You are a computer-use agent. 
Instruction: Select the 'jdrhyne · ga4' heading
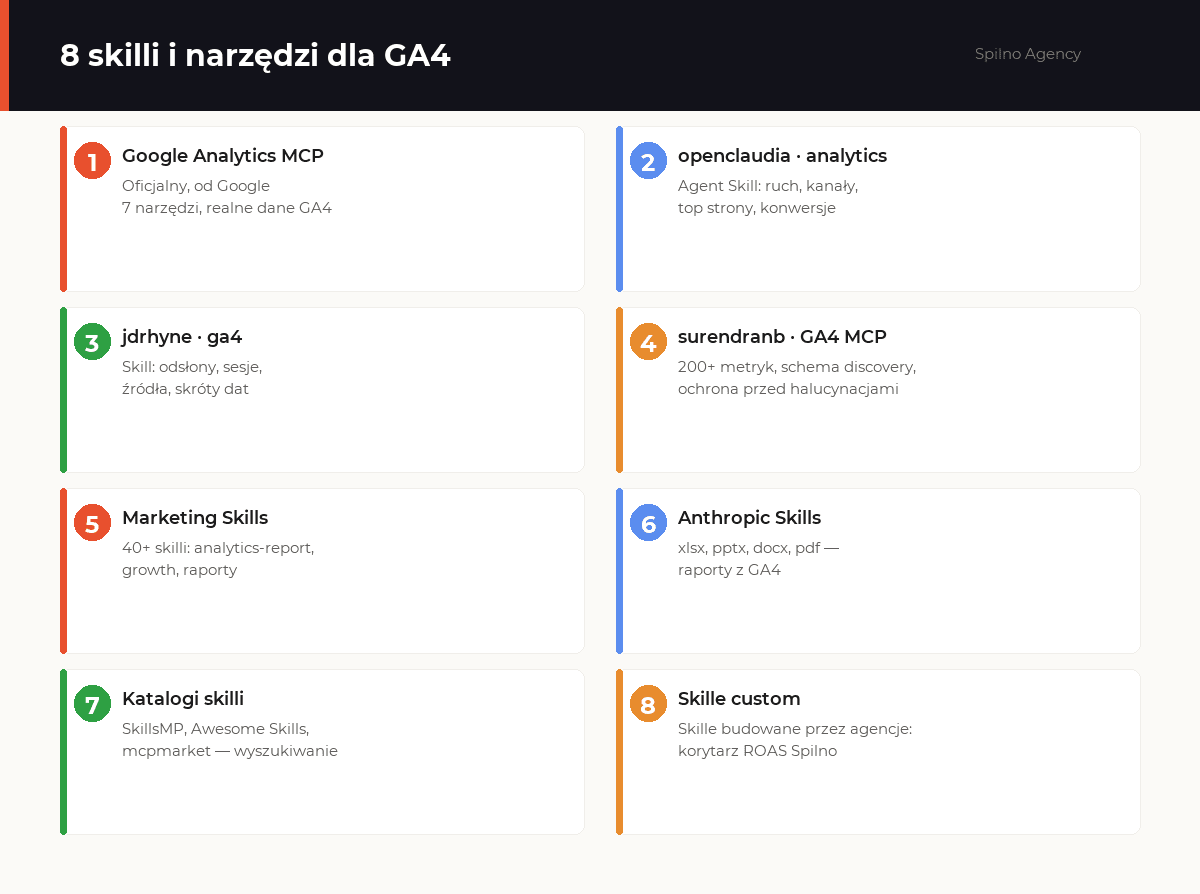pyautogui.click(x=182, y=337)
